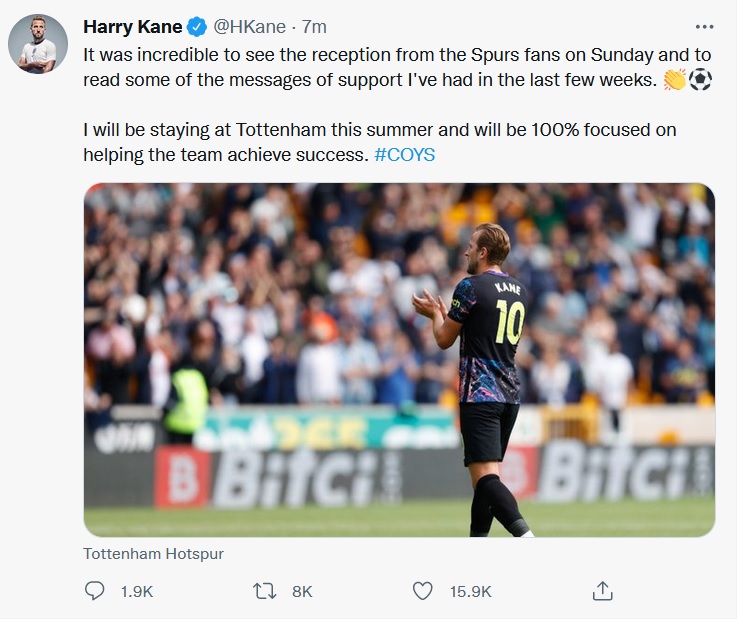Viewport: 738px width, 619px height.
Task: Open Harry Kane's profile picture
Action: [x=38, y=44]
